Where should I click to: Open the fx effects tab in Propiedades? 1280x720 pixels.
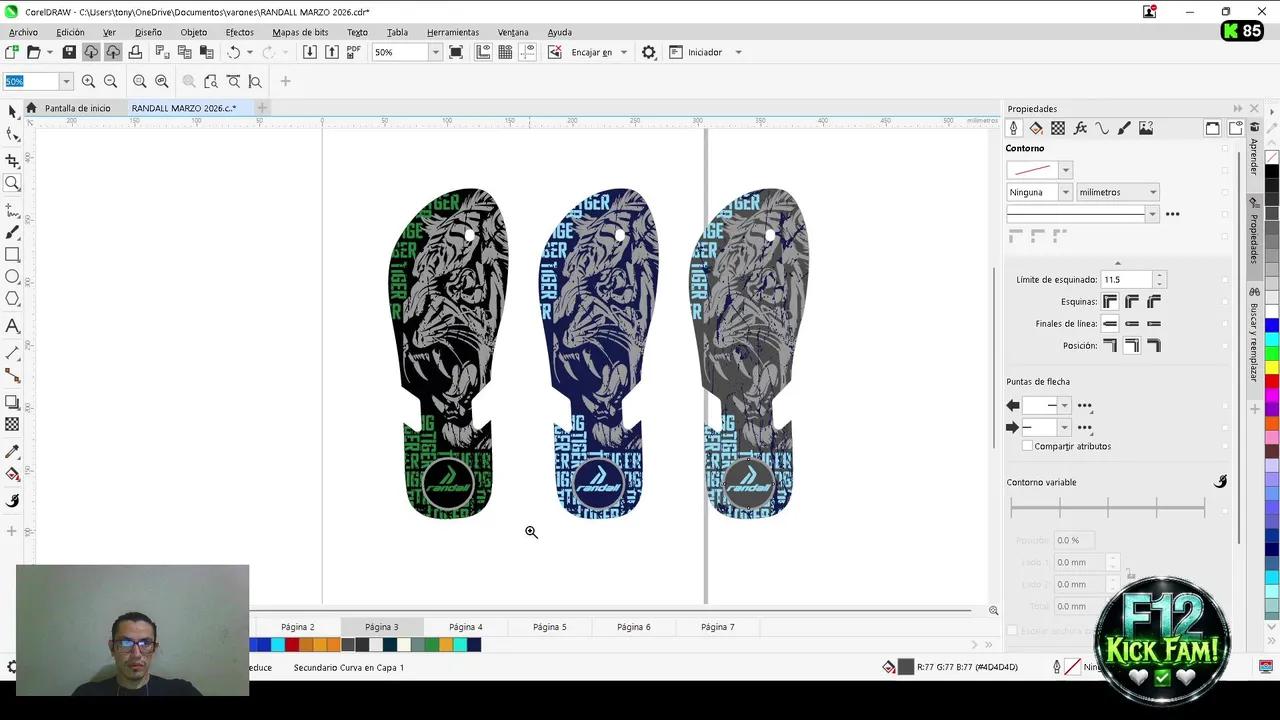(x=1080, y=128)
